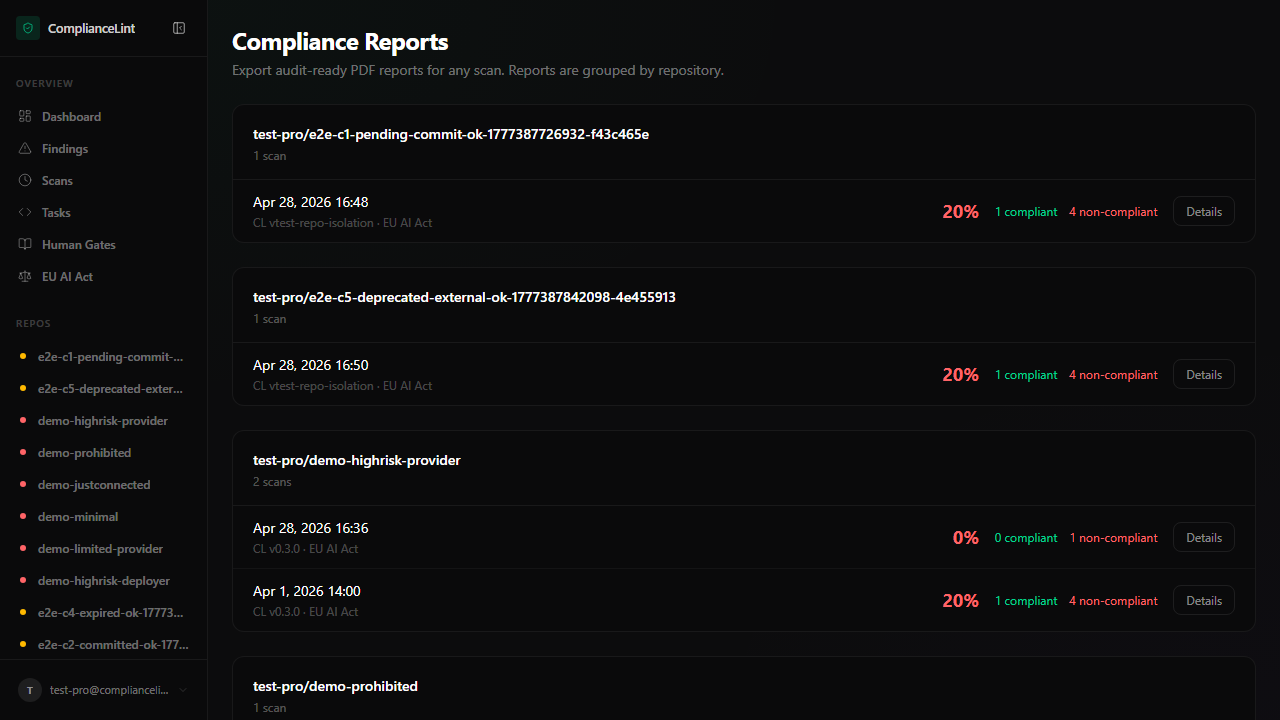1280x720 pixels.
Task: Click the Tasks code brackets icon
Action: pos(25,213)
